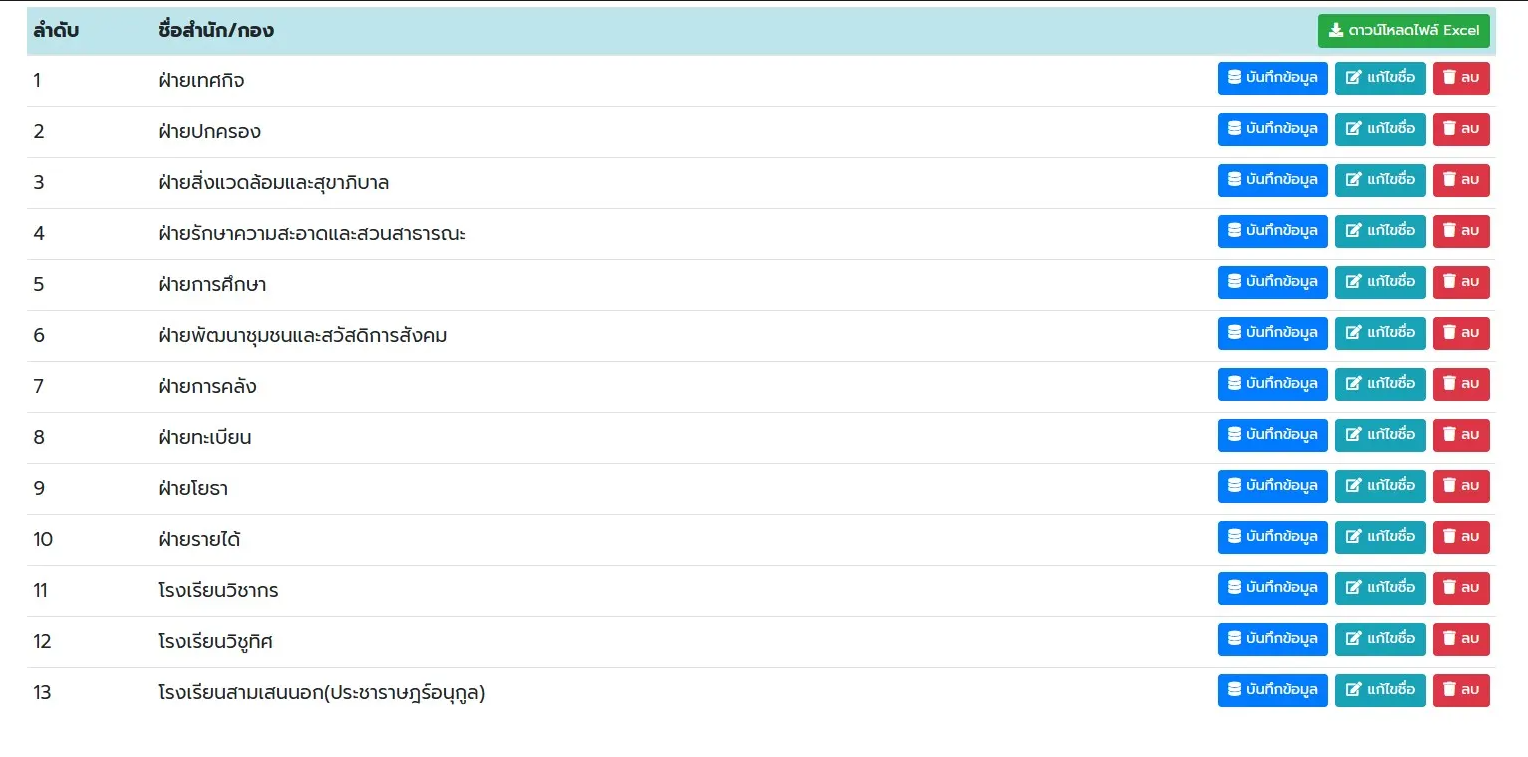Delete the โรงเรียนวิชากร row
Viewport: 1528px width, 757px height.
[1461, 588]
